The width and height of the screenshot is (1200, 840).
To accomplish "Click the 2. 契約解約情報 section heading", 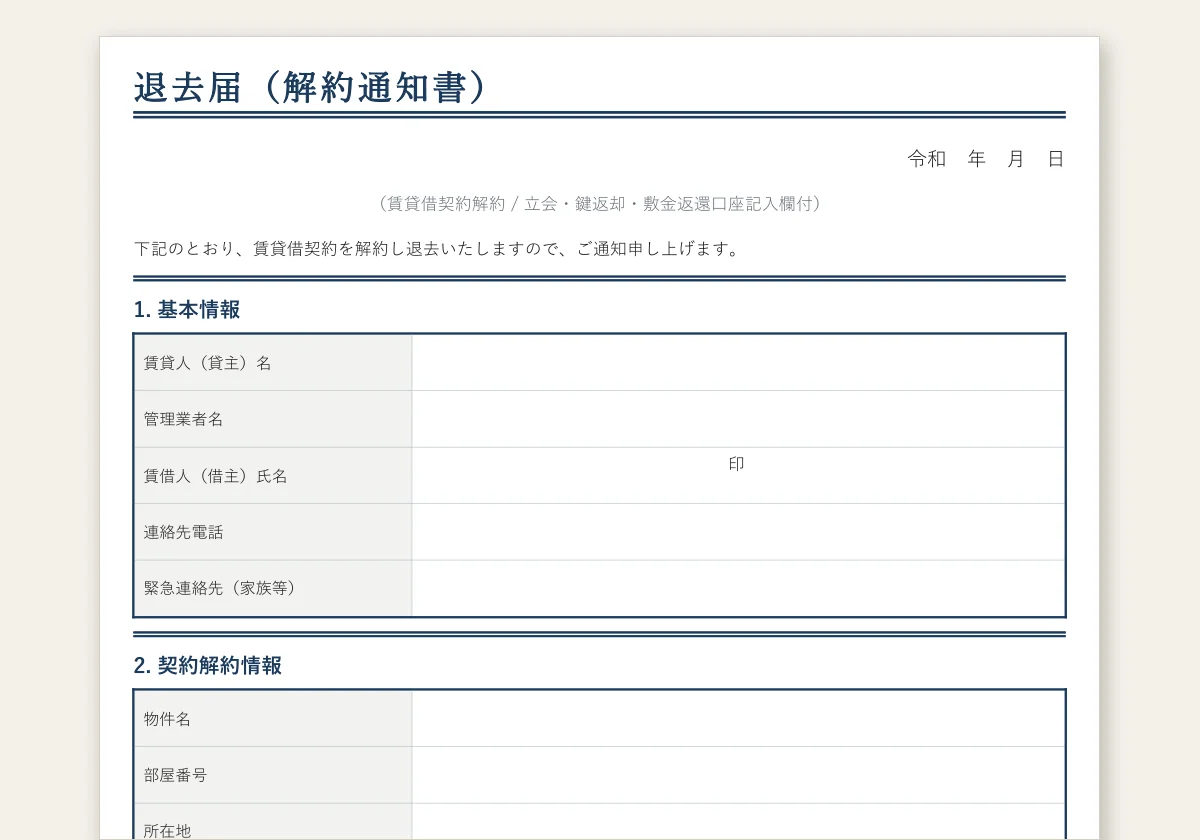I will (x=208, y=666).
